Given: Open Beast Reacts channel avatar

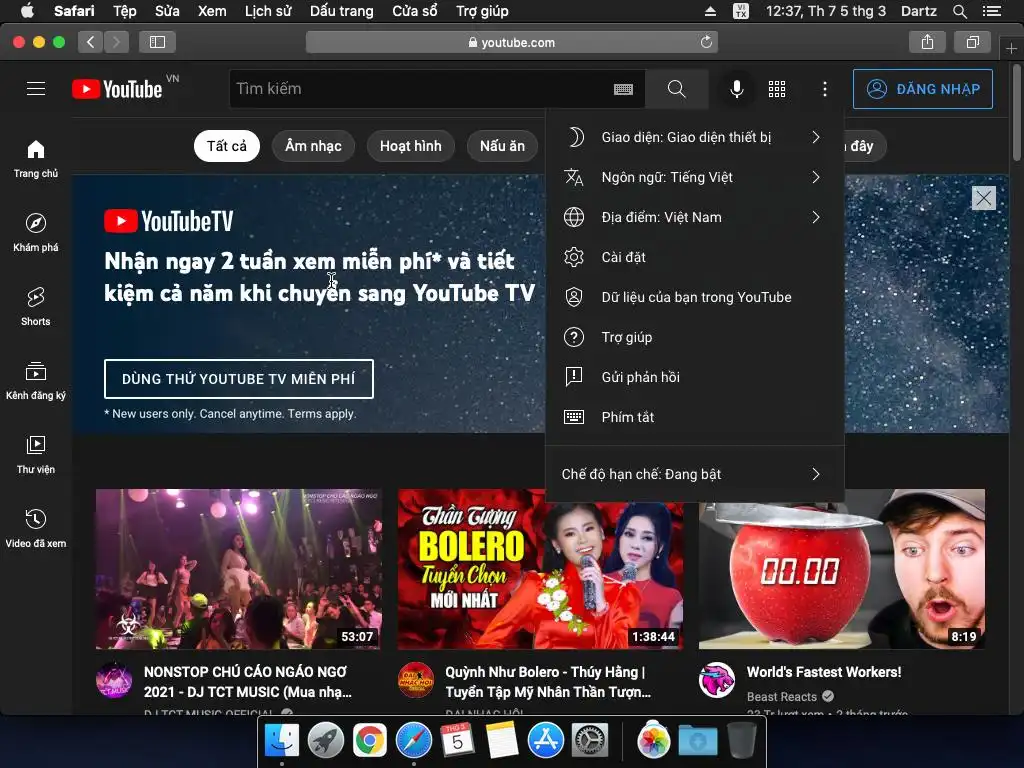Looking at the screenshot, I should 717,680.
